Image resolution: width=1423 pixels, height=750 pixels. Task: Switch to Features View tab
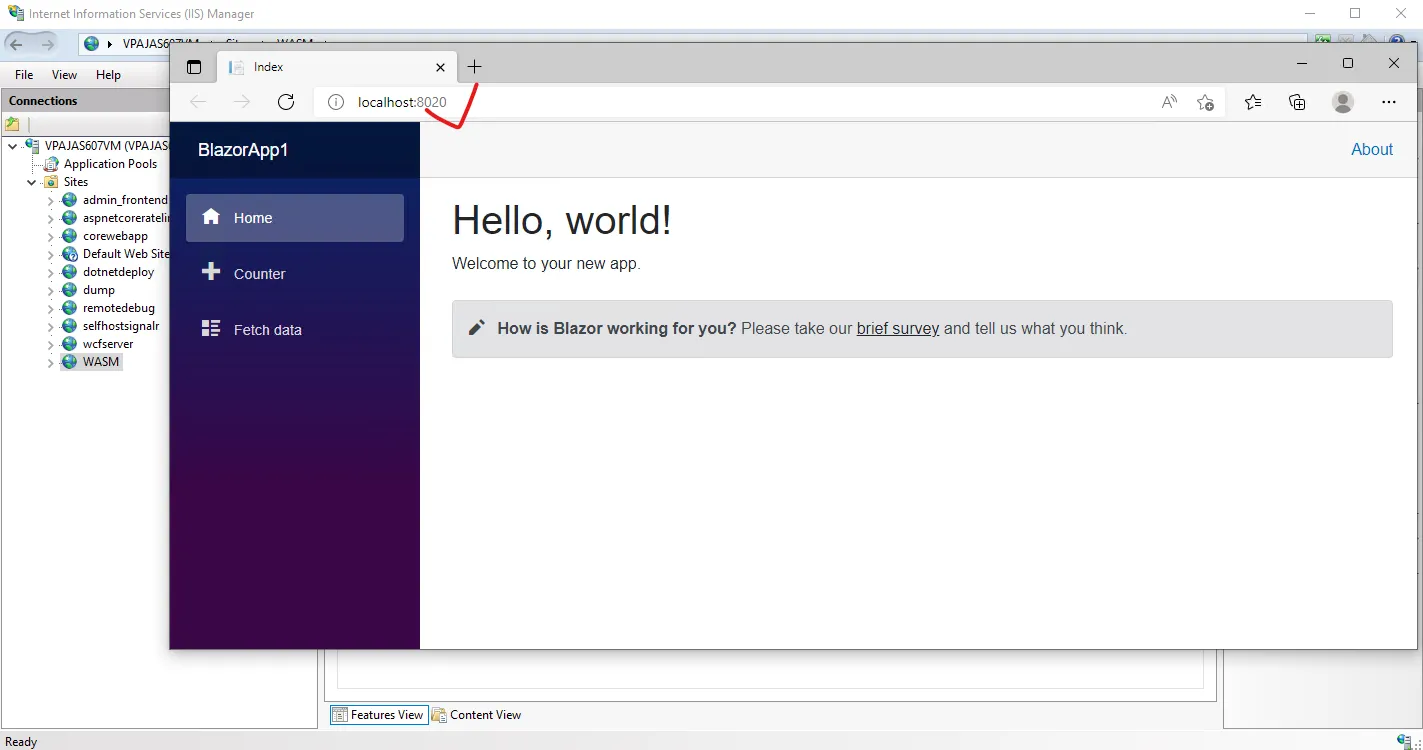point(378,715)
